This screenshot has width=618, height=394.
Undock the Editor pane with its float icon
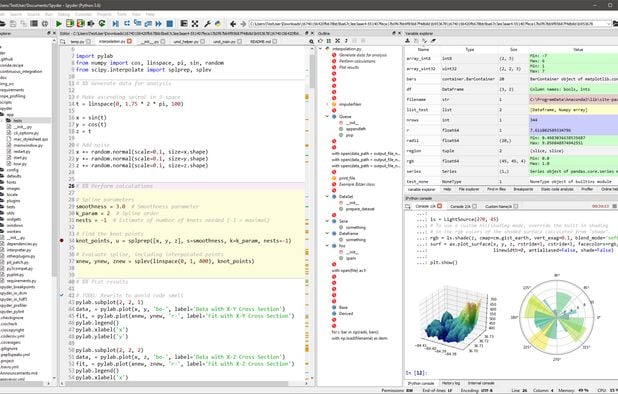(x=307, y=33)
